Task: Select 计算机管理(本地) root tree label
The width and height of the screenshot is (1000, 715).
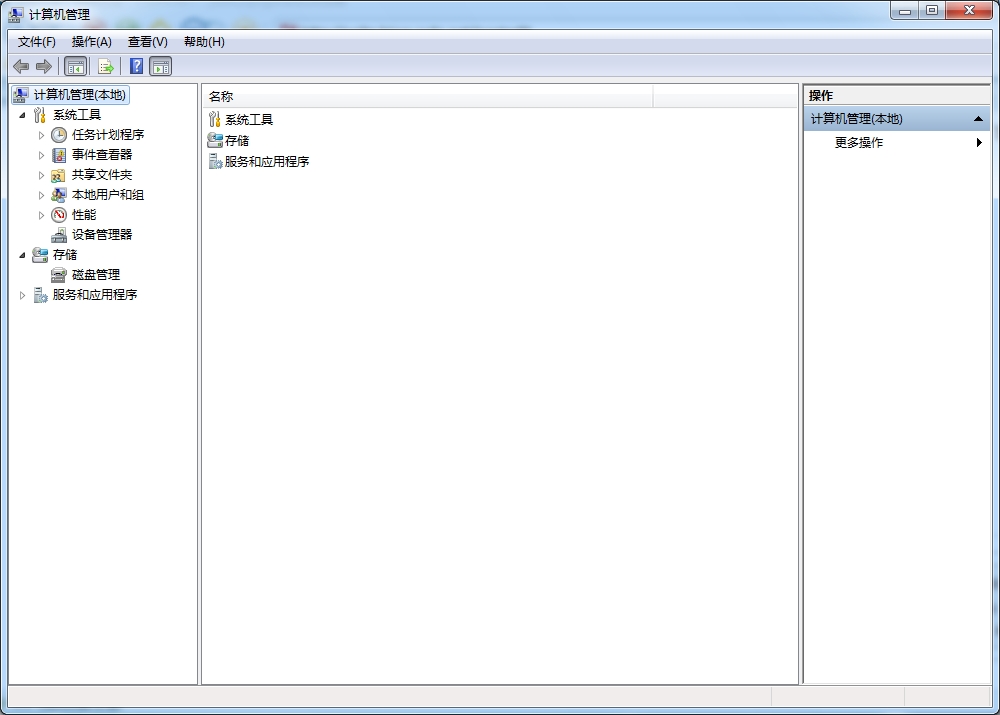Action: [80, 95]
